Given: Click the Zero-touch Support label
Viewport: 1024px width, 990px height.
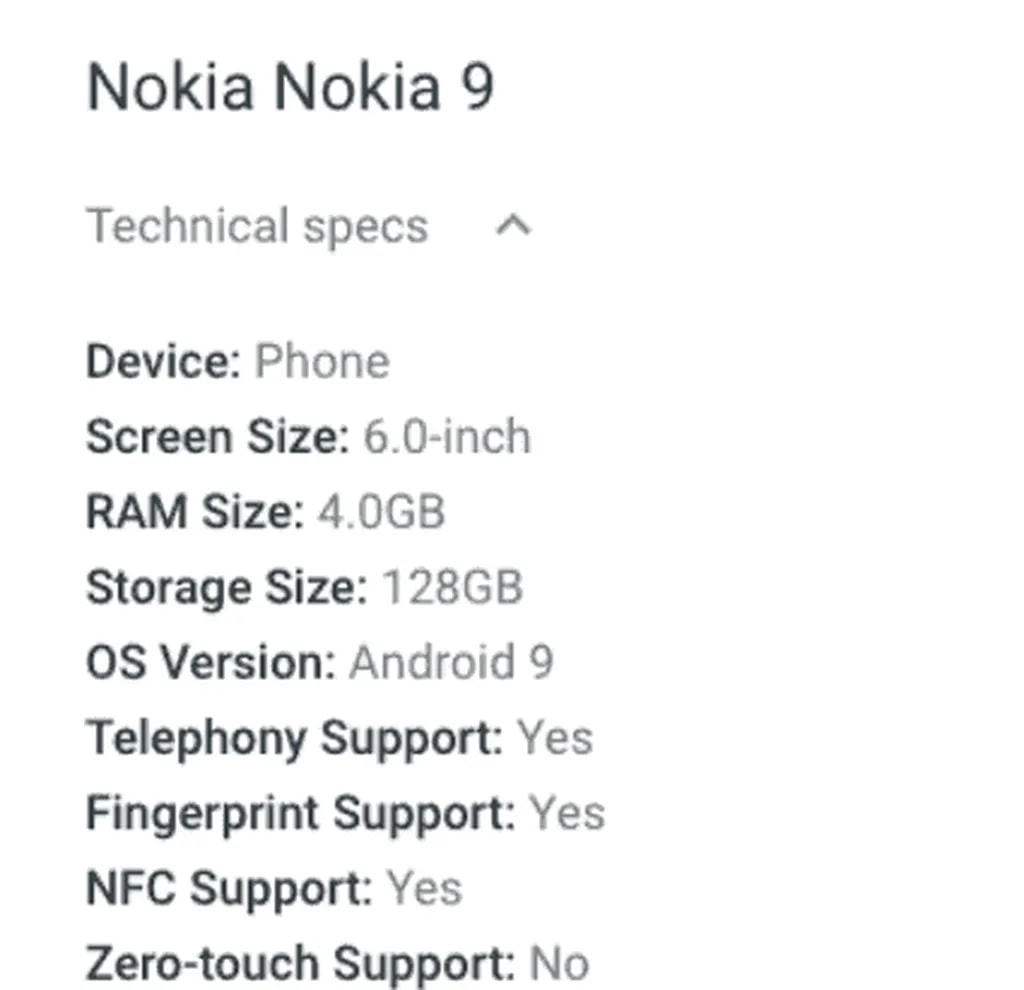Looking at the screenshot, I should [300, 963].
